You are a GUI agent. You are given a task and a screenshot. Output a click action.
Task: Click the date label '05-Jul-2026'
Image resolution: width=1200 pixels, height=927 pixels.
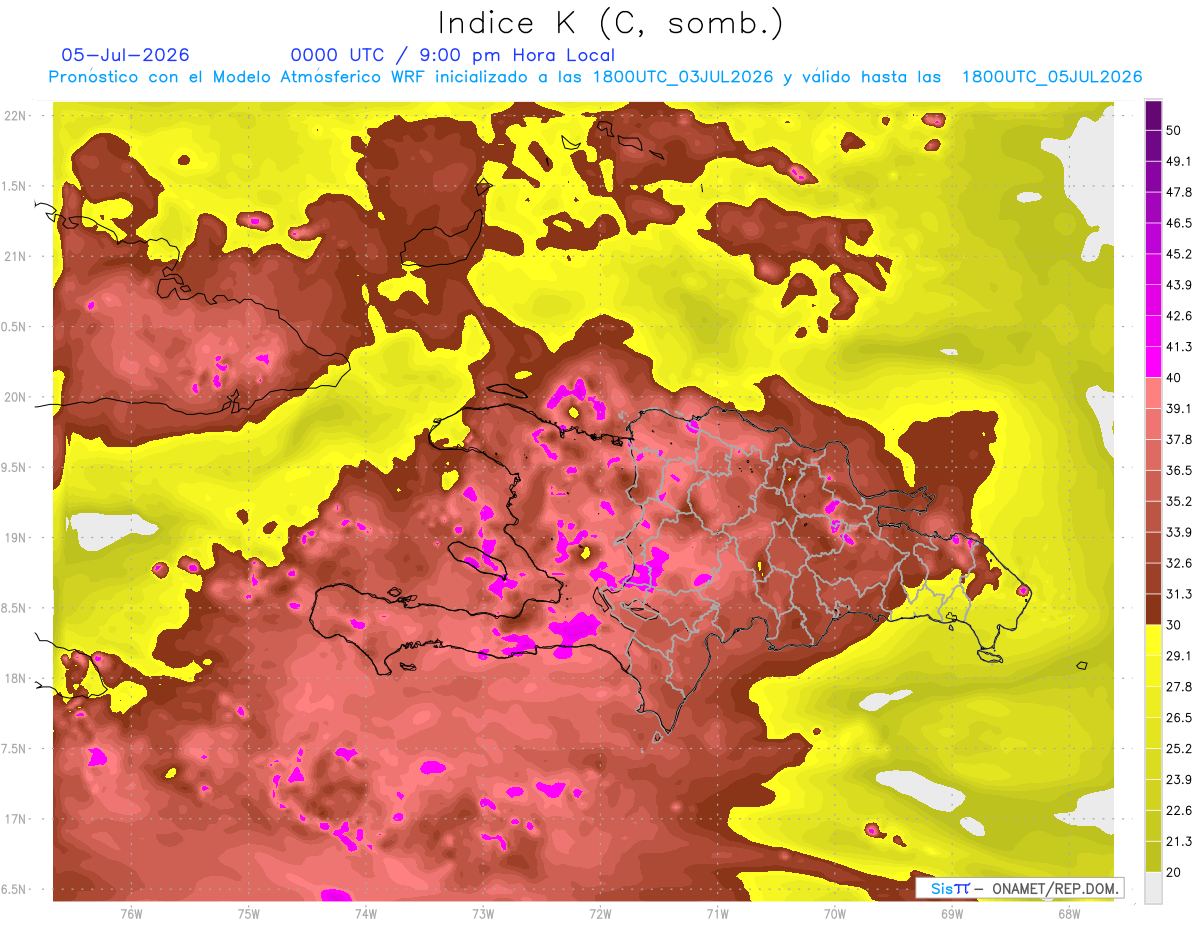coord(125,55)
